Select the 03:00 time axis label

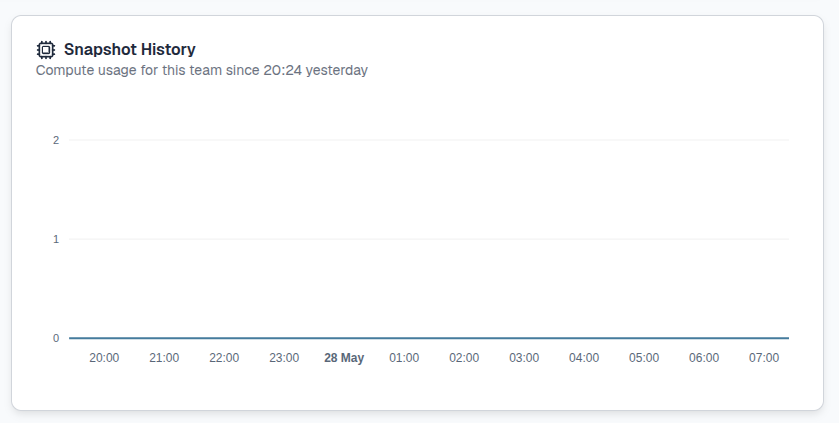[x=524, y=358]
